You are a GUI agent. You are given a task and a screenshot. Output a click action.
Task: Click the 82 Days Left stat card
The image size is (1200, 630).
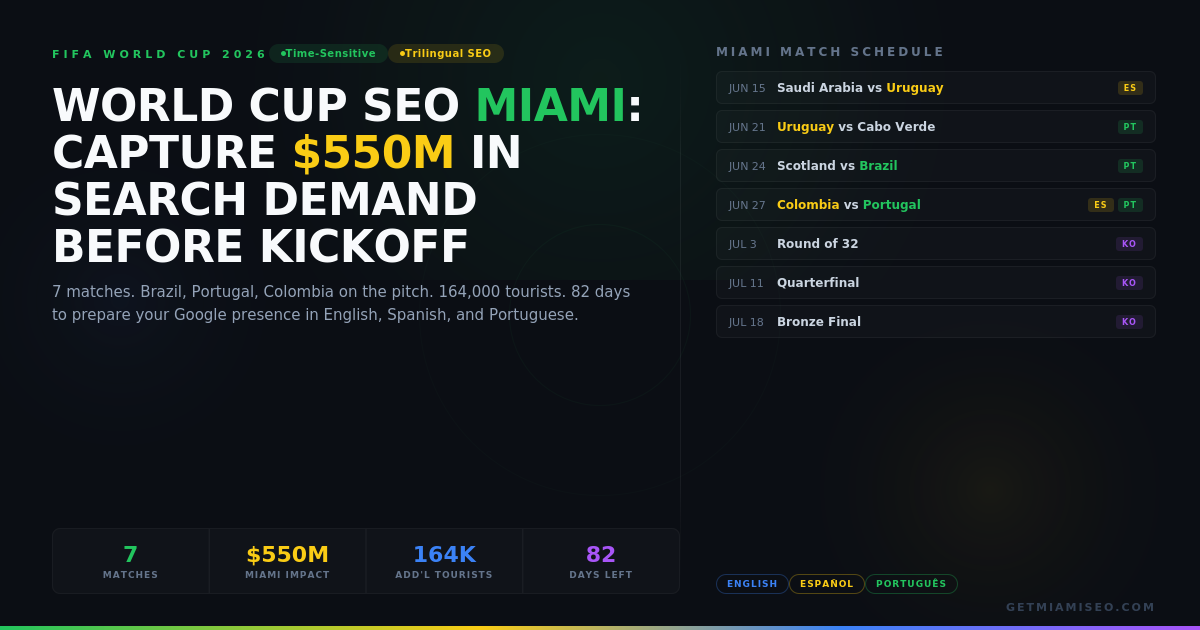pyautogui.click(x=600, y=561)
